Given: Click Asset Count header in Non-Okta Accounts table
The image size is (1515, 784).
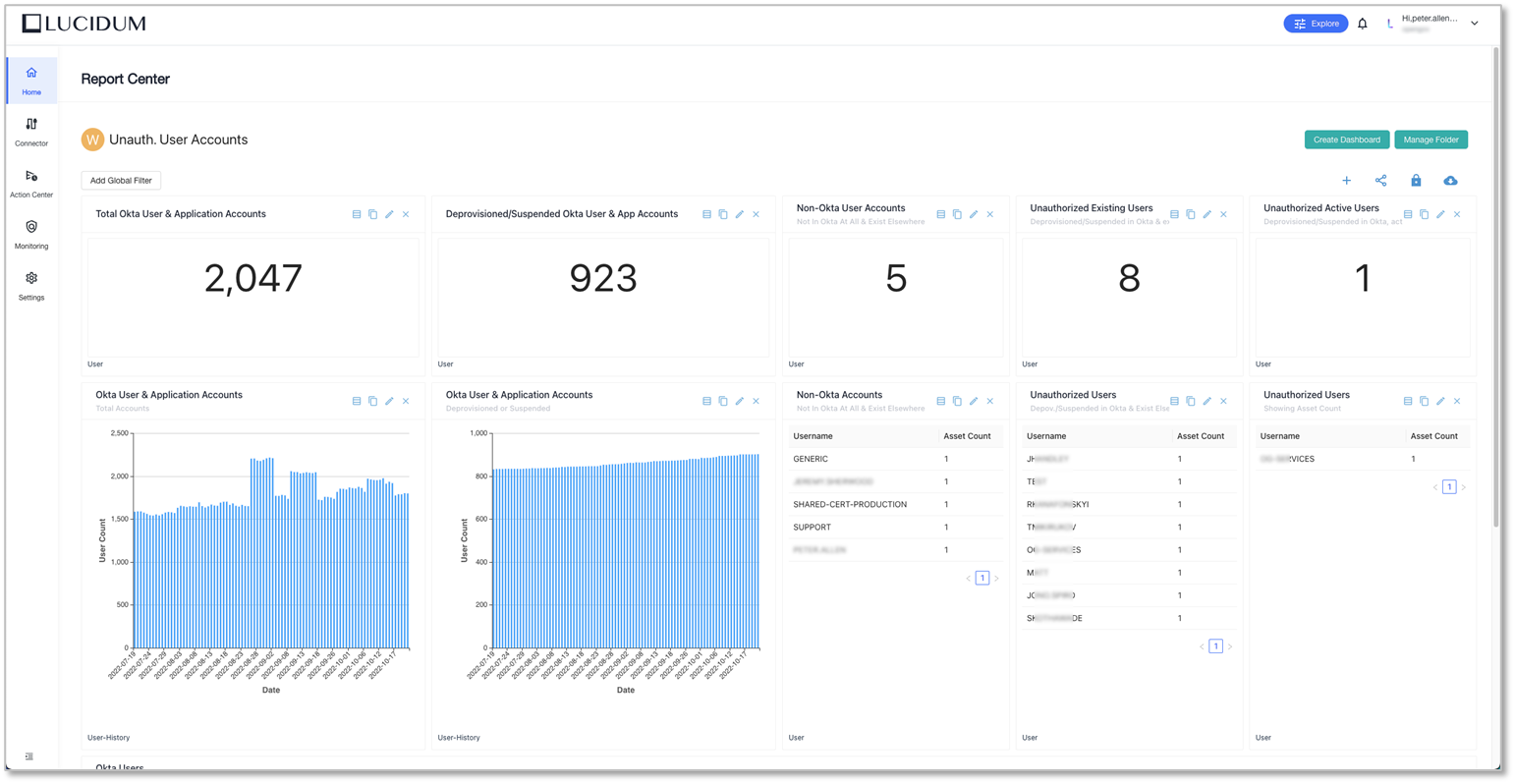Looking at the screenshot, I should [x=967, y=436].
